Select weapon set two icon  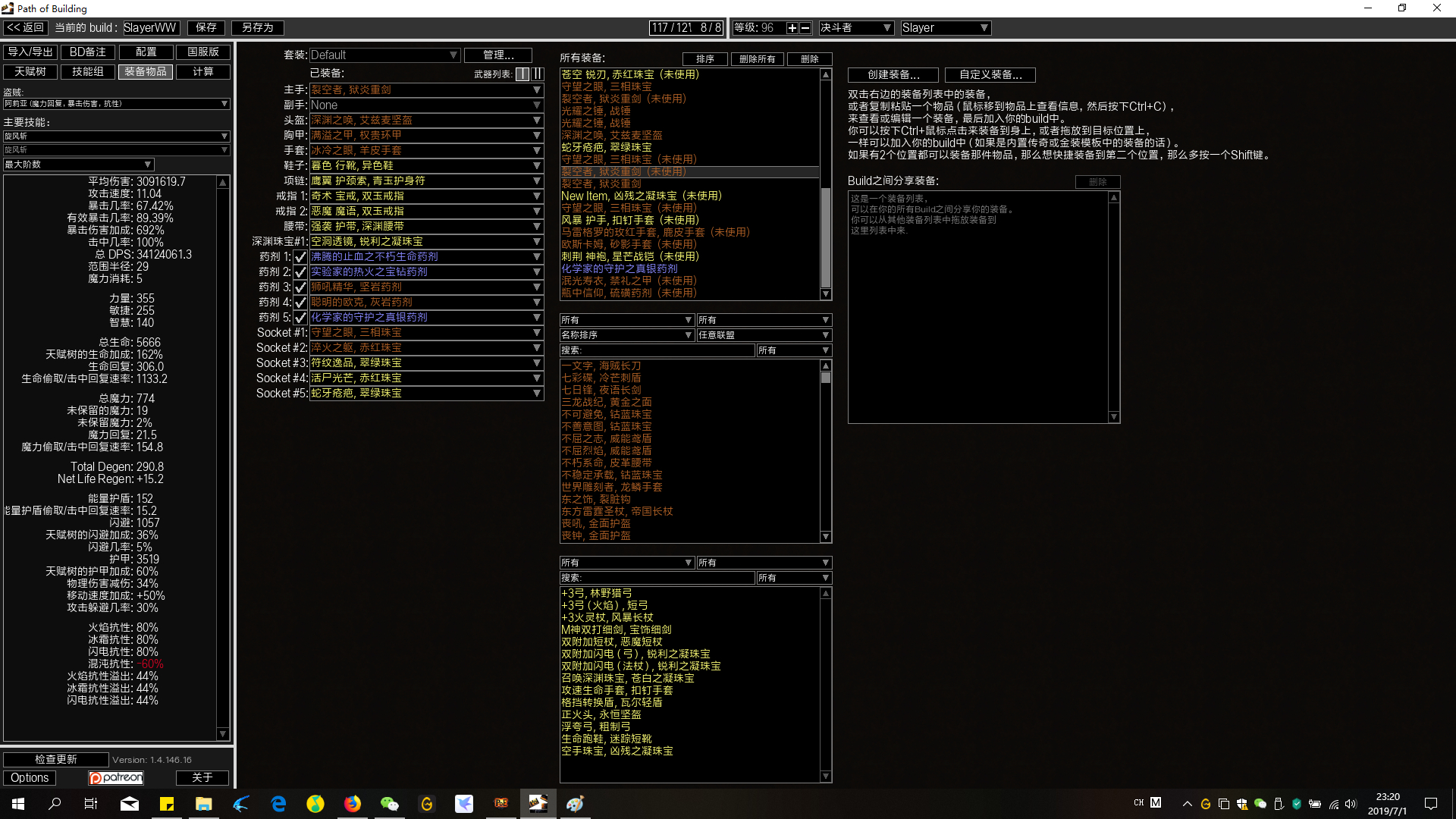538,74
